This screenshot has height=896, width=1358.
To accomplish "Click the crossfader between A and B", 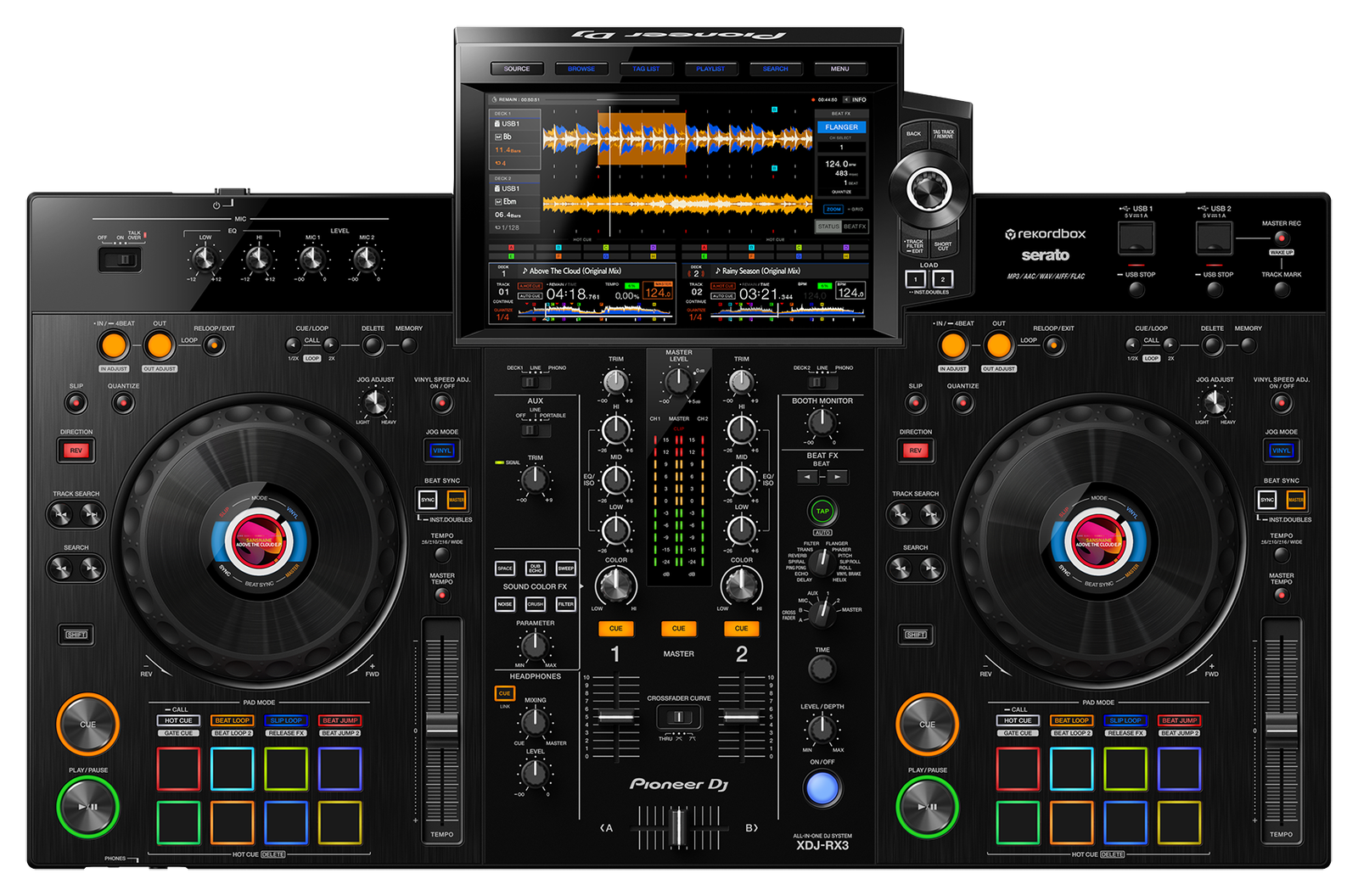I will [x=678, y=827].
